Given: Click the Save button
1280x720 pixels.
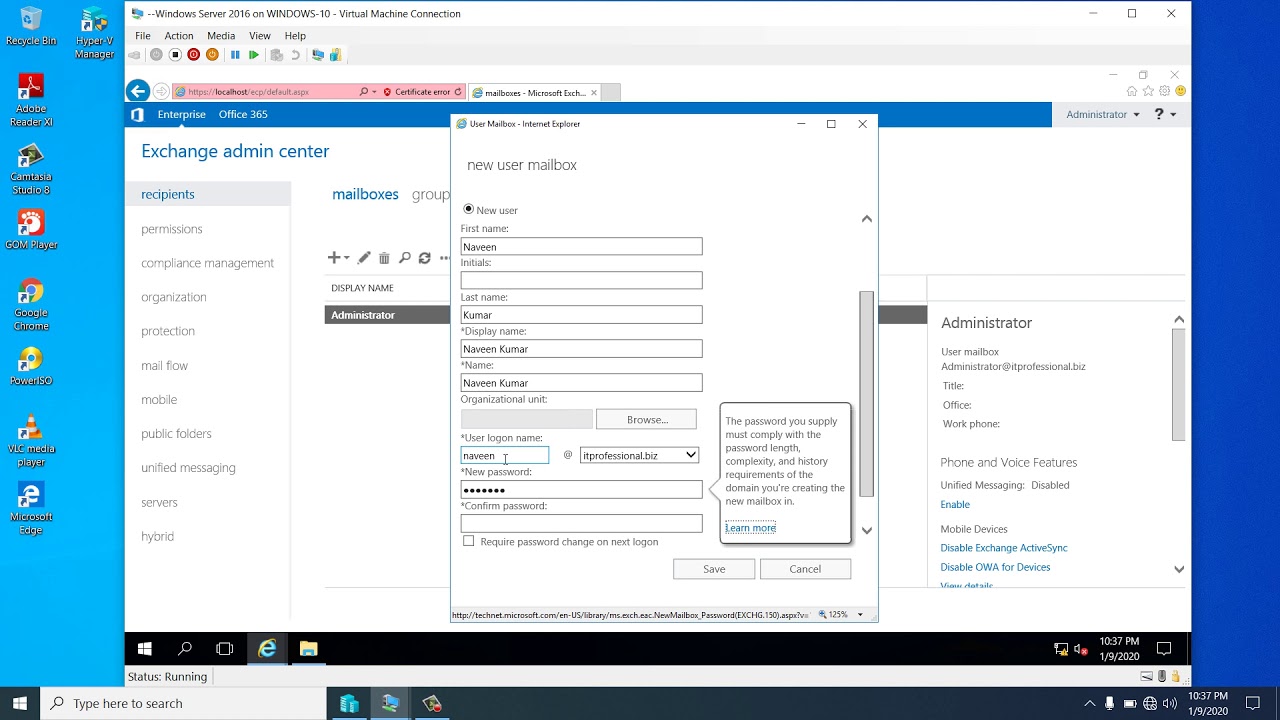Looking at the screenshot, I should click(x=714, y=569).
